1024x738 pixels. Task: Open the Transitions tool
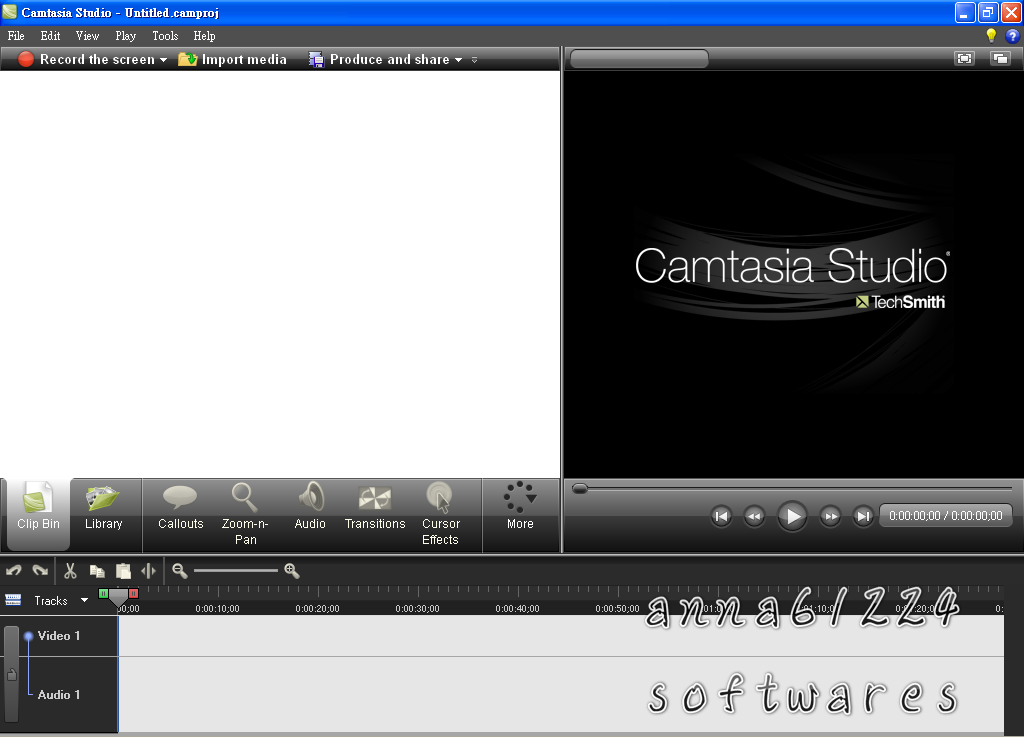tap(375, 508)
